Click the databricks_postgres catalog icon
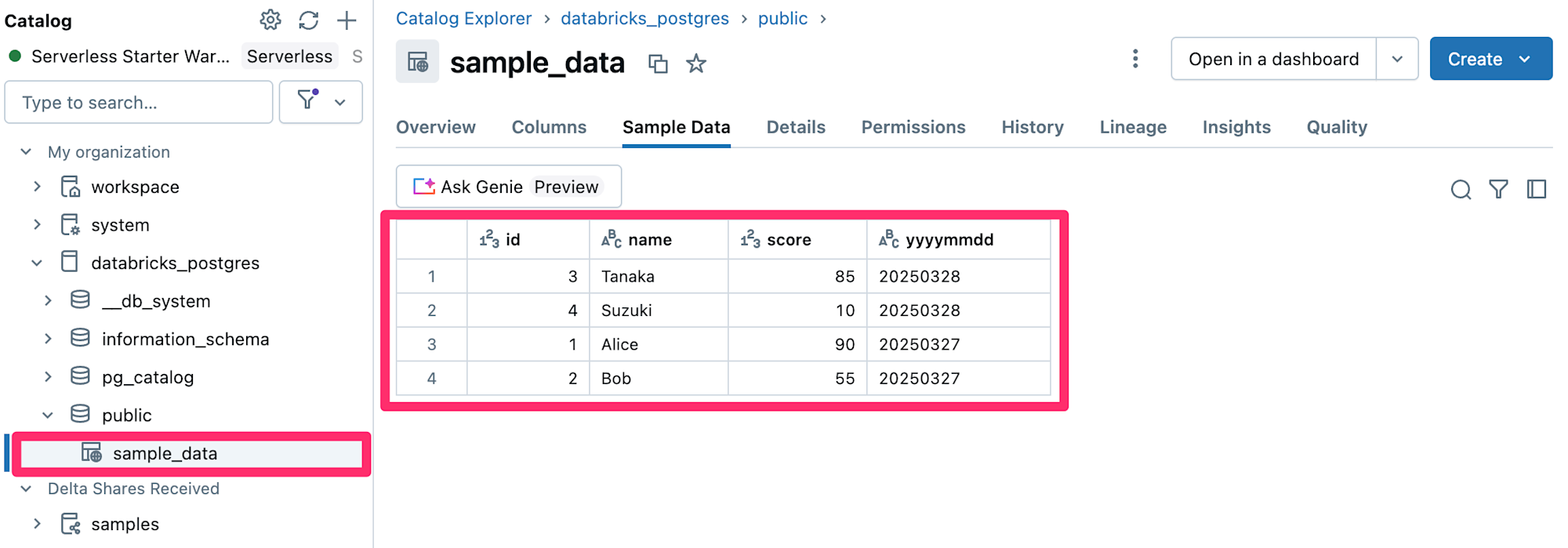 pos(70,262)
